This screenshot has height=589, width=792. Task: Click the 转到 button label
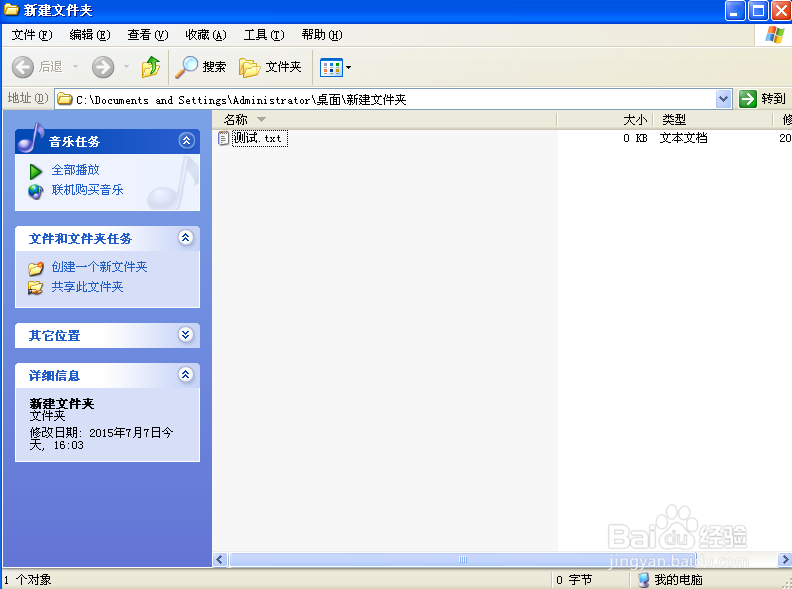773,99
